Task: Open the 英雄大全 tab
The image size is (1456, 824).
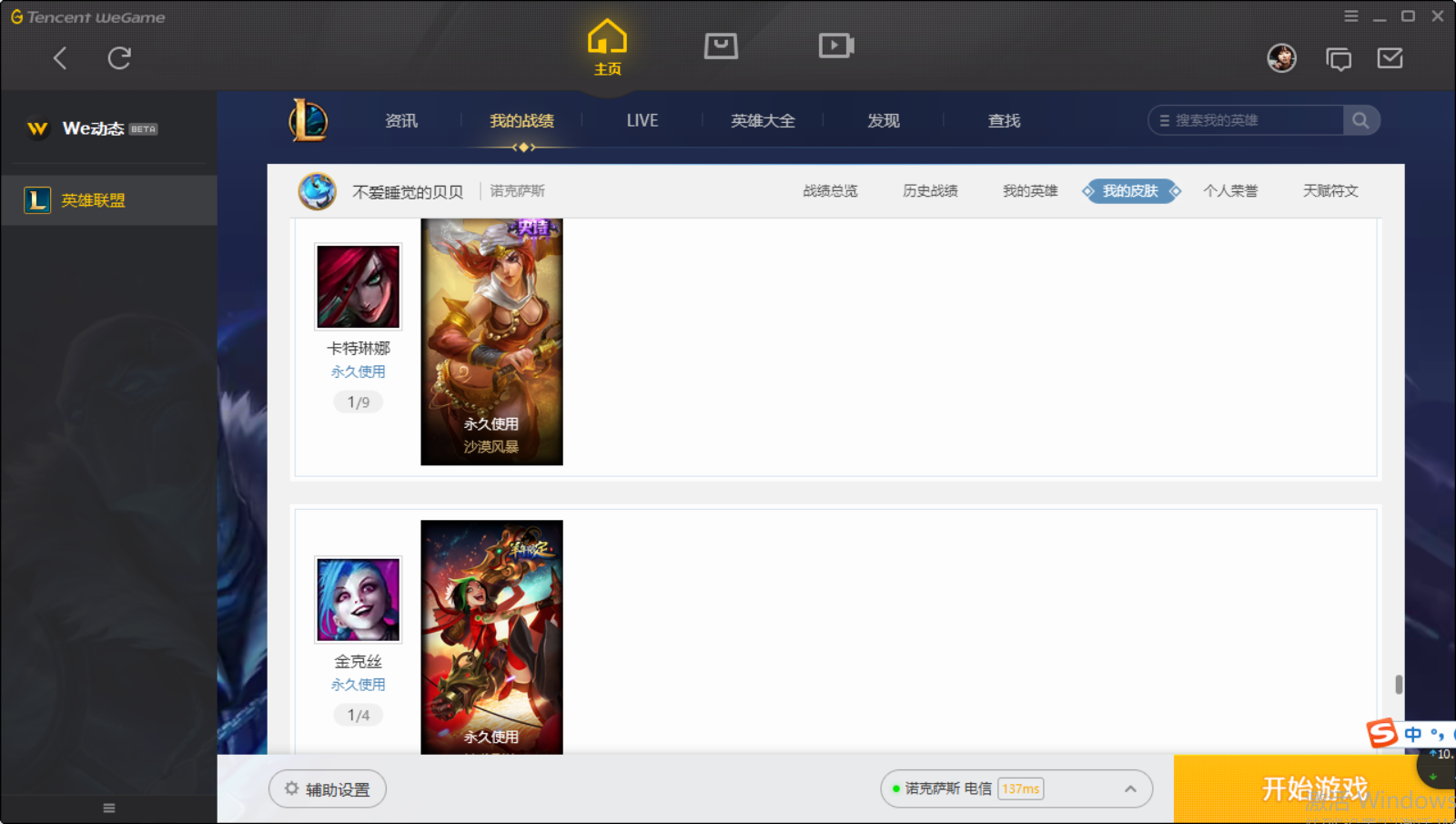Action: click(763, 121)
